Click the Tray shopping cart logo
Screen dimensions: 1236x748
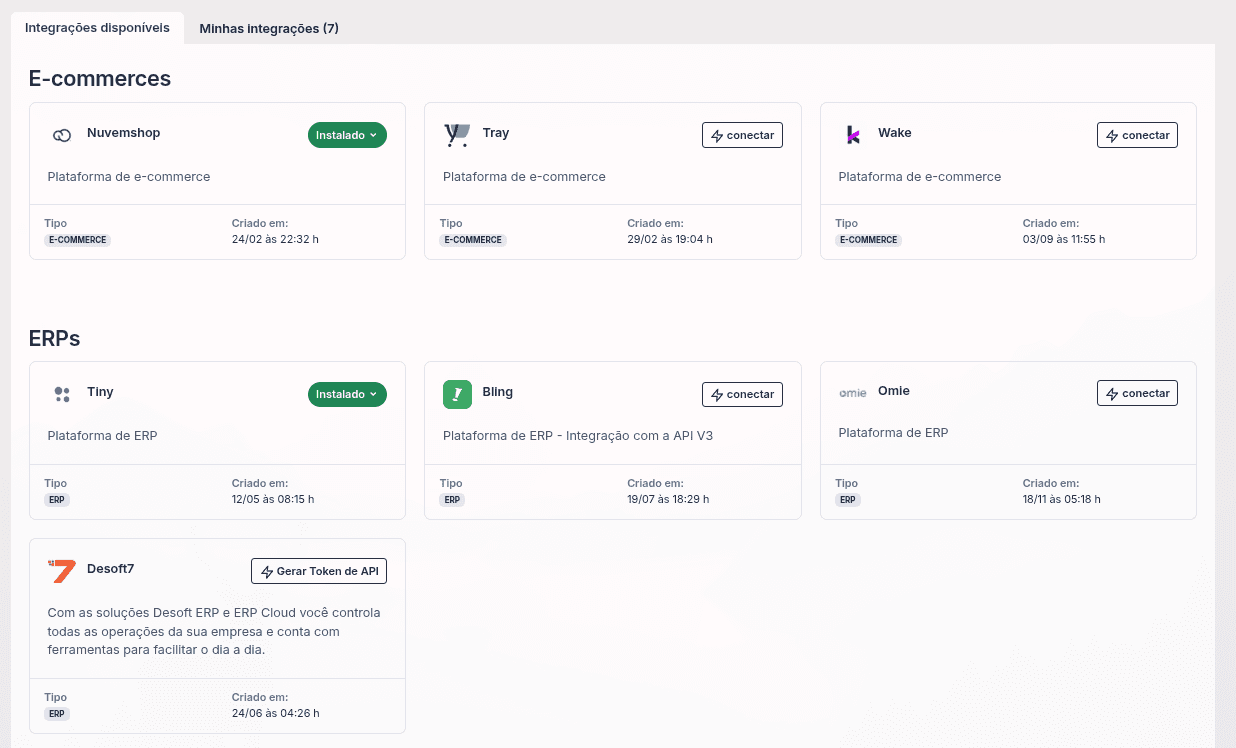click(x=457, y=135)
